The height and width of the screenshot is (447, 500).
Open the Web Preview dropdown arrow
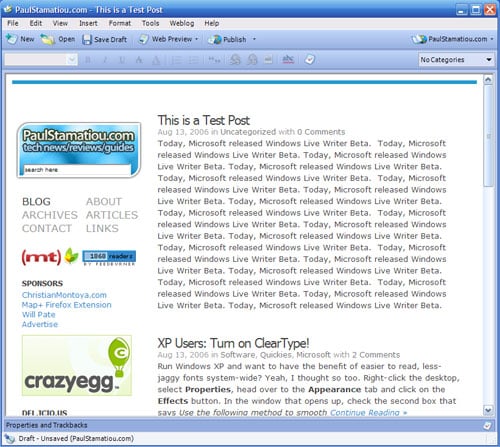197,39
